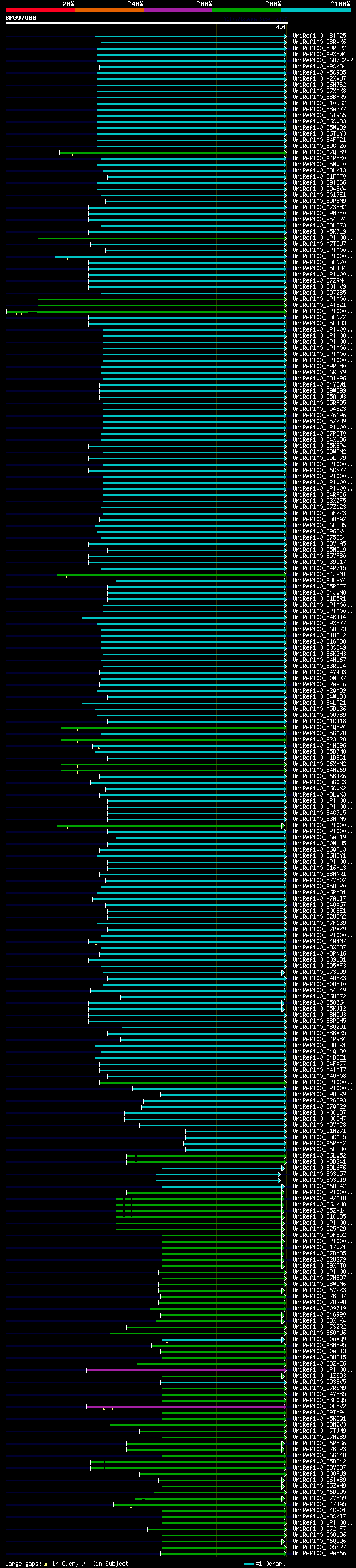This screenshot has height=1568, width=356.
Task: Click the UniRef100_Q4T821 hit label
Action: (x=319, y=305)
